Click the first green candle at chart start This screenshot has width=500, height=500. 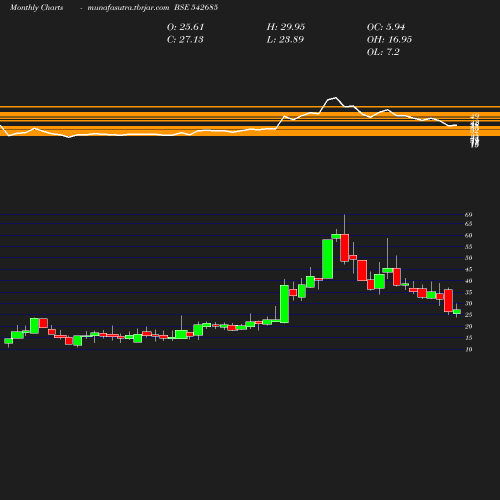tap(8, 341)
